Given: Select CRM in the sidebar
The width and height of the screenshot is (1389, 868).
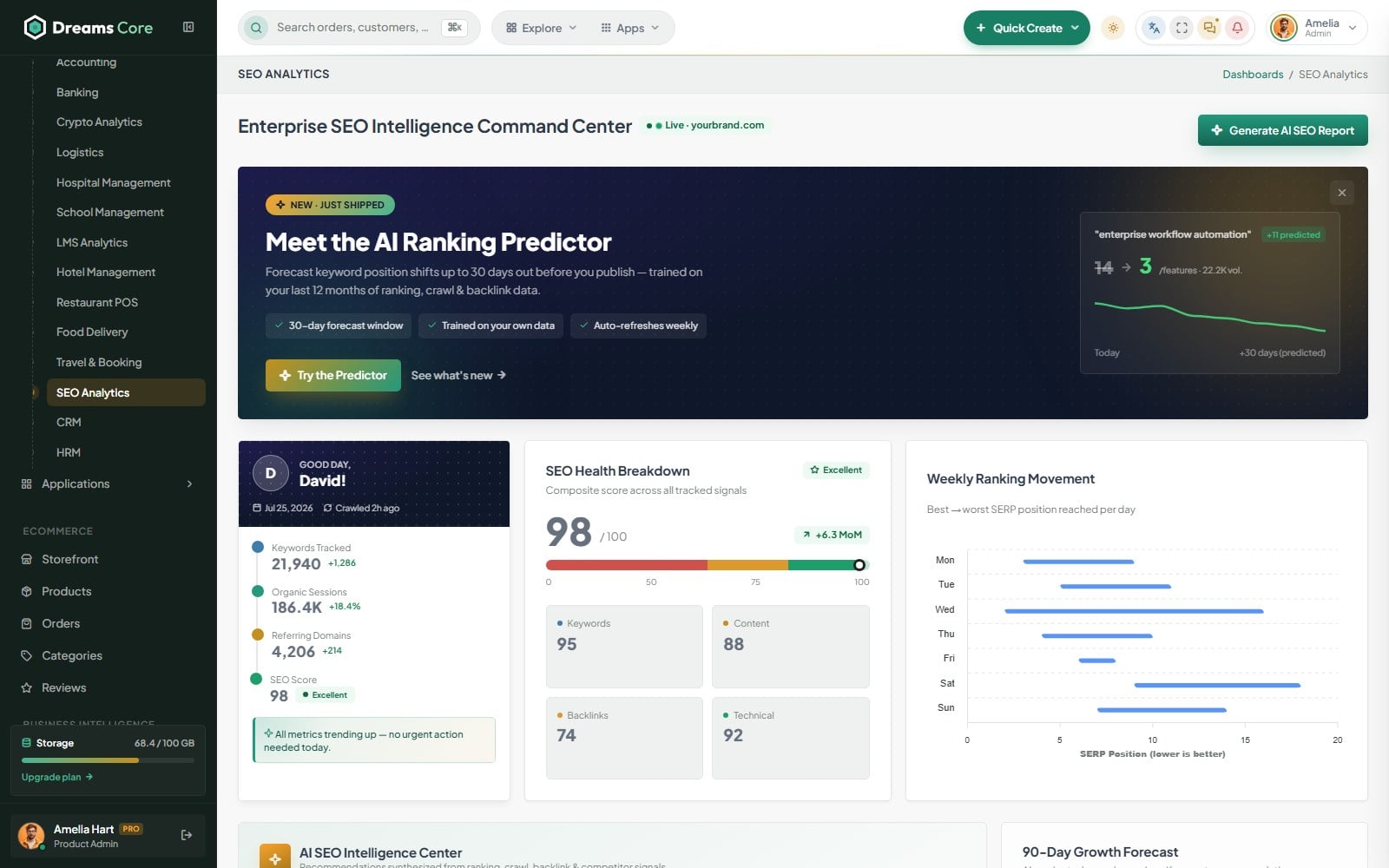Looking at the screenshot, I should [69, 423].
